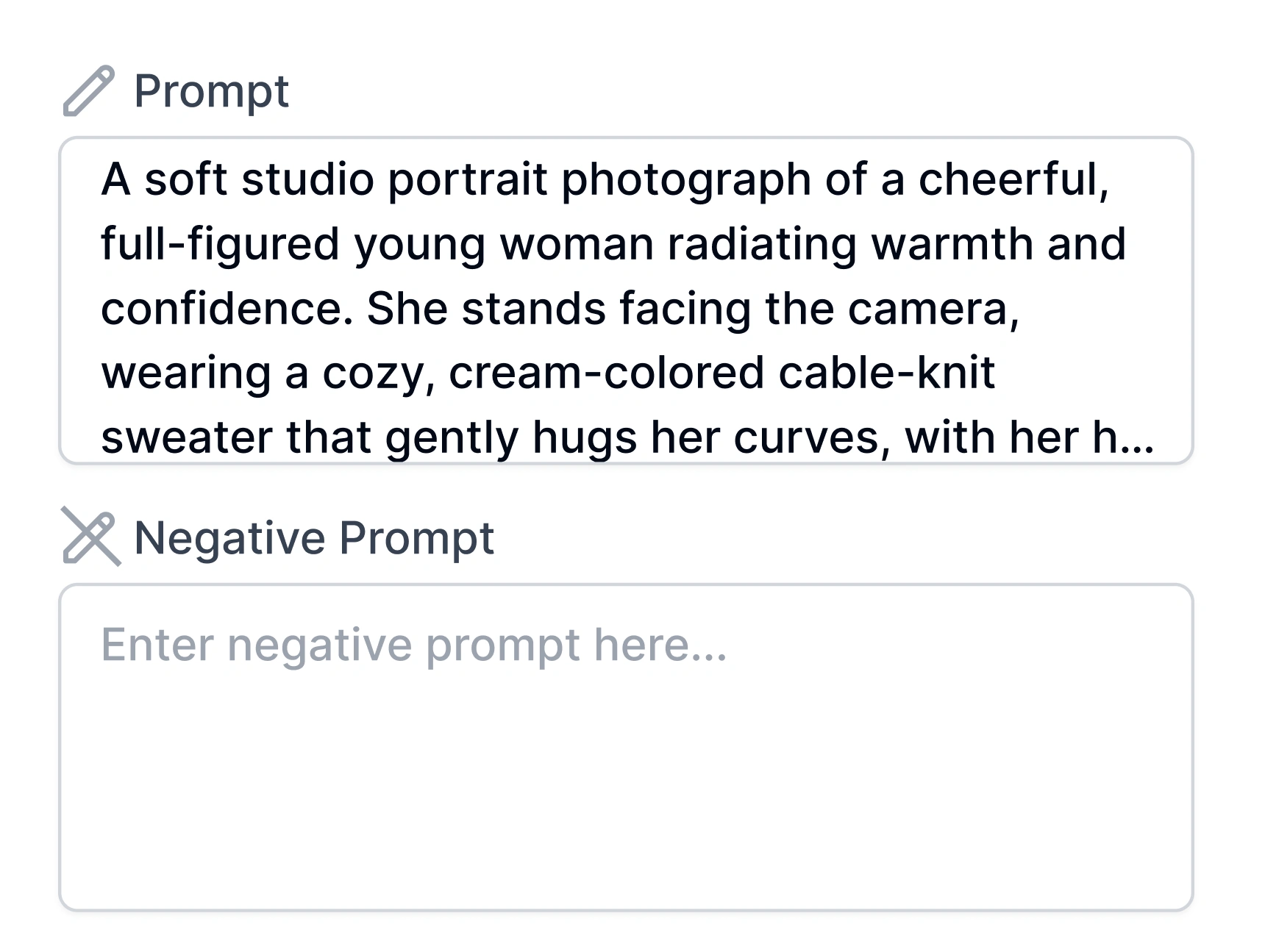Screen dimensions: 1265x952
Task: Click the crossed-out pencil Negative Prompt icon
Action: coord(90,537)
